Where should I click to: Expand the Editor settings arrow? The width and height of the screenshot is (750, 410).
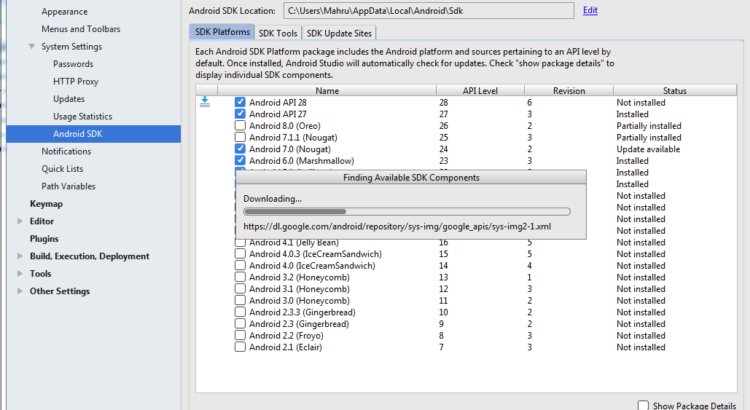click(x=21, y=221)
